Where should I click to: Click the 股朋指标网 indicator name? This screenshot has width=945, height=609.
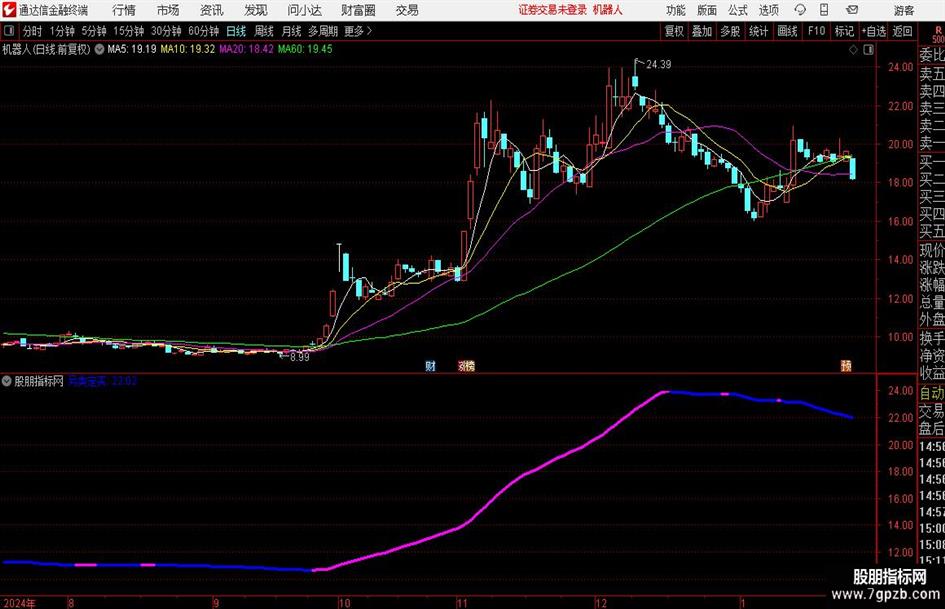click(x=39, y=381)
